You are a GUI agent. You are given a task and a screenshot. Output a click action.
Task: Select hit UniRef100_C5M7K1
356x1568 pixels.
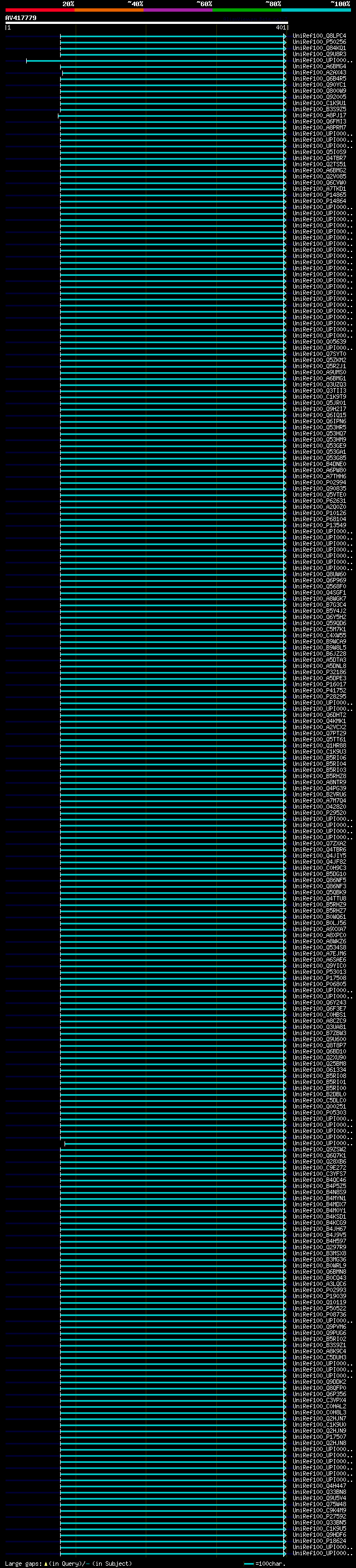click(319, 630)
